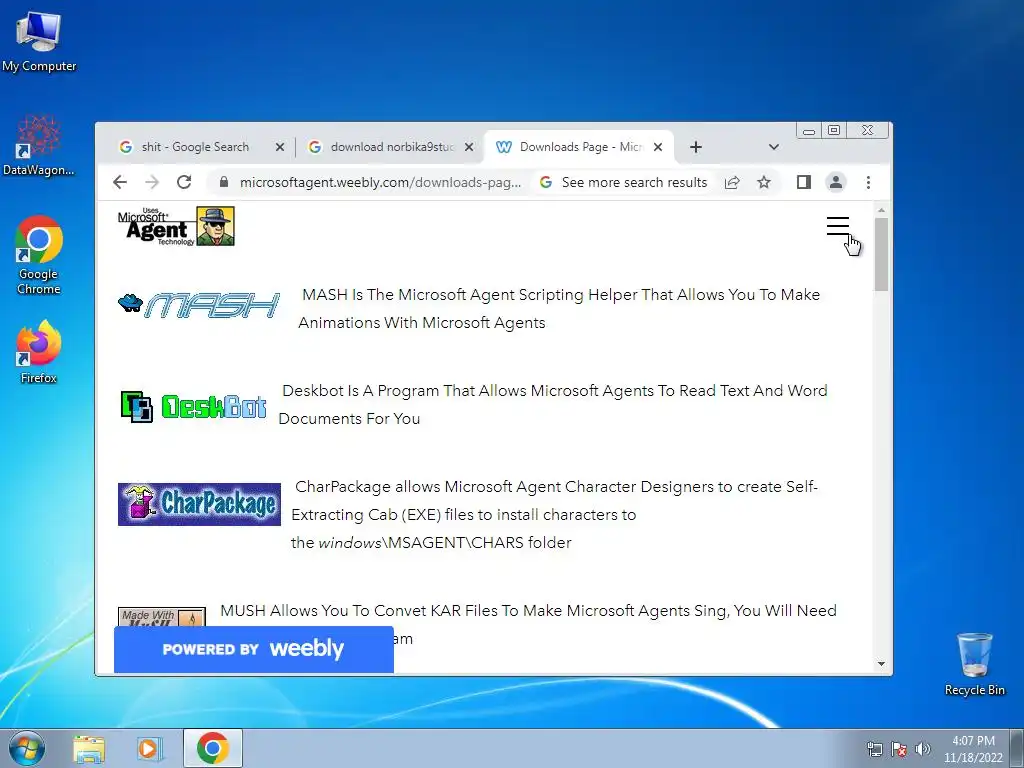Image resolution: width=1024 pixels, height=768 pixels.
Task: Close the Downloads Page tab
Action: pyautogui.click(x=658, y=147)
